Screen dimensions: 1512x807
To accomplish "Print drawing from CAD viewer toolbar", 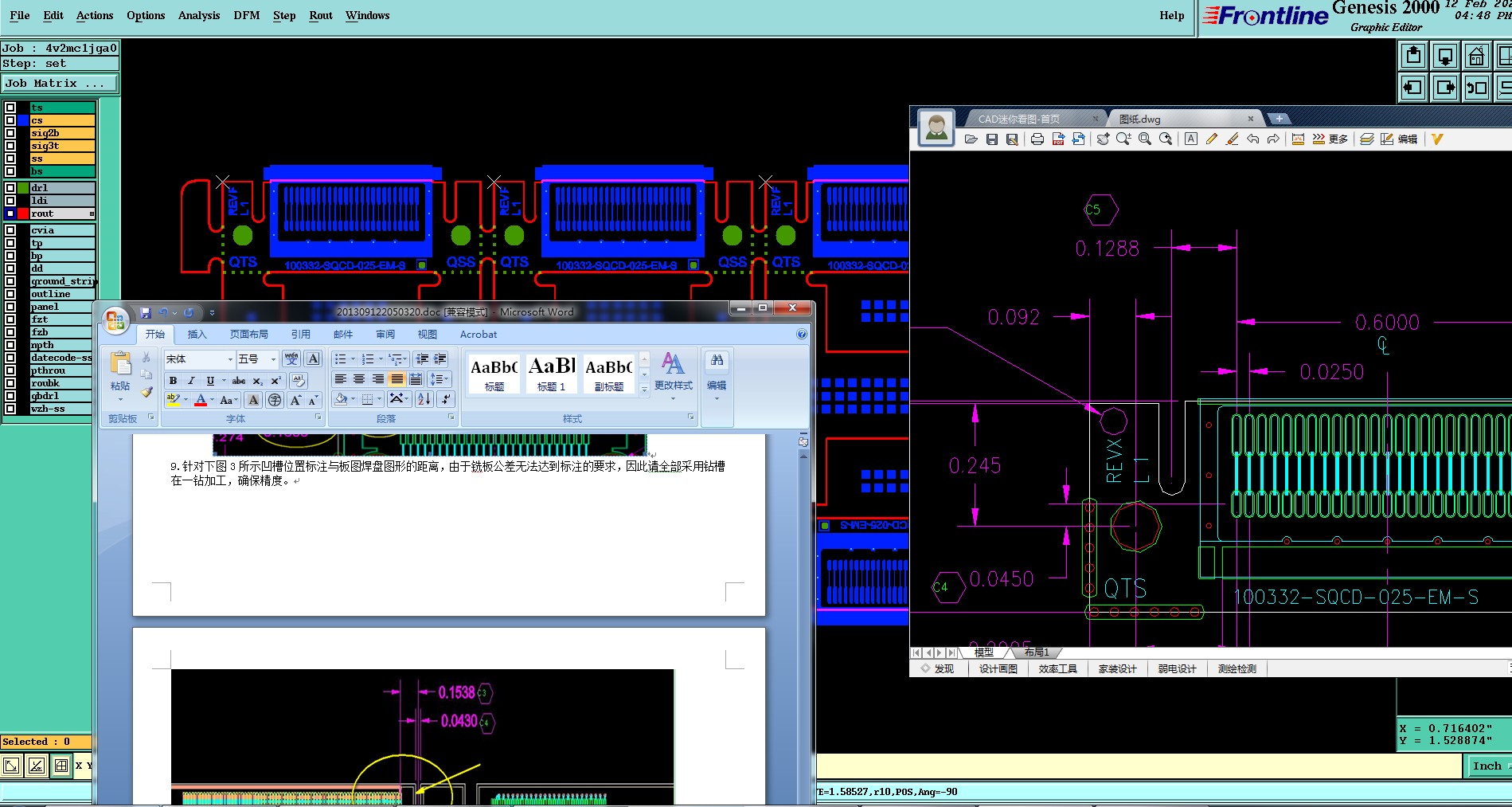I will (x=1037, y=139).
